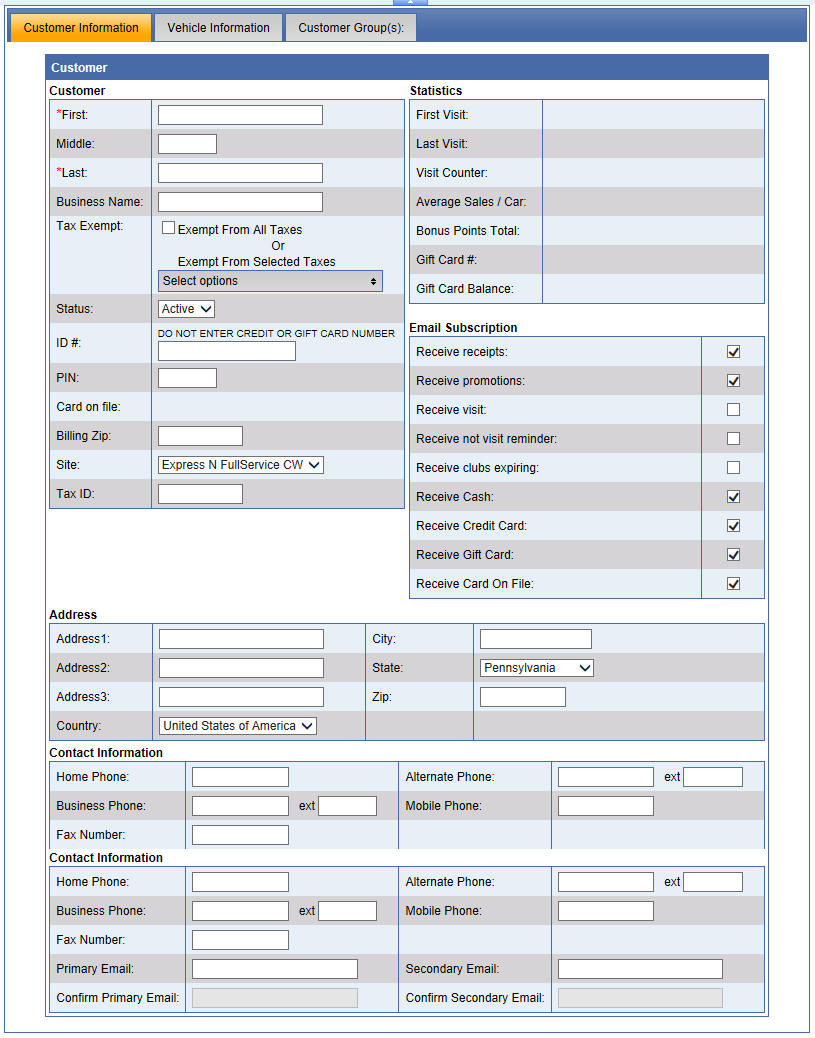Select the Billing Zip input field
The image size is (815, 1038).
point(200,436)
